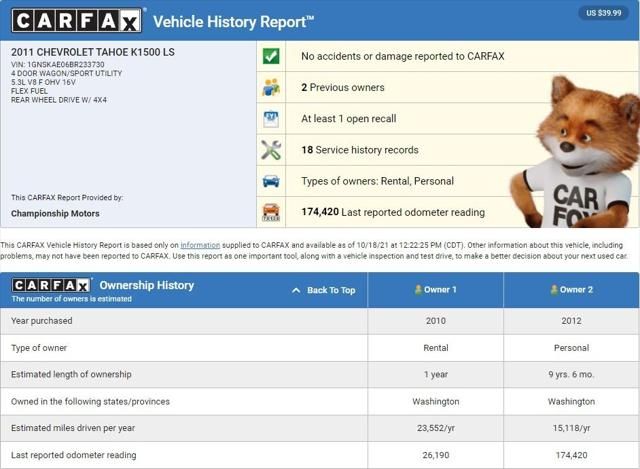640x469 pixels.
Task: Click the Owner 1 person icon
Action: pyautogui.click(x=418, y=289)
